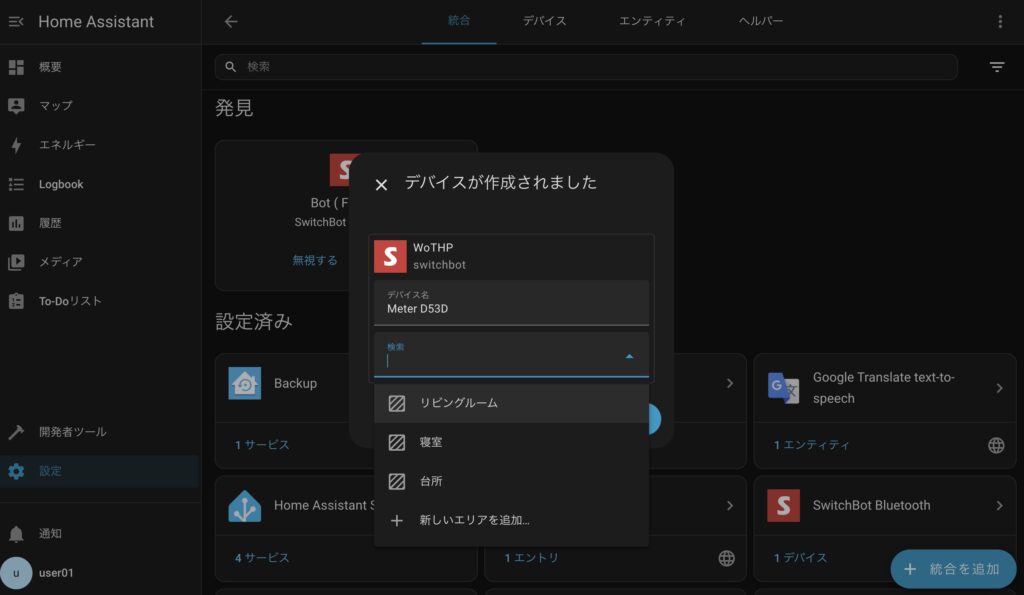
Task: Click the map person icon
Action: pos(16,105)
